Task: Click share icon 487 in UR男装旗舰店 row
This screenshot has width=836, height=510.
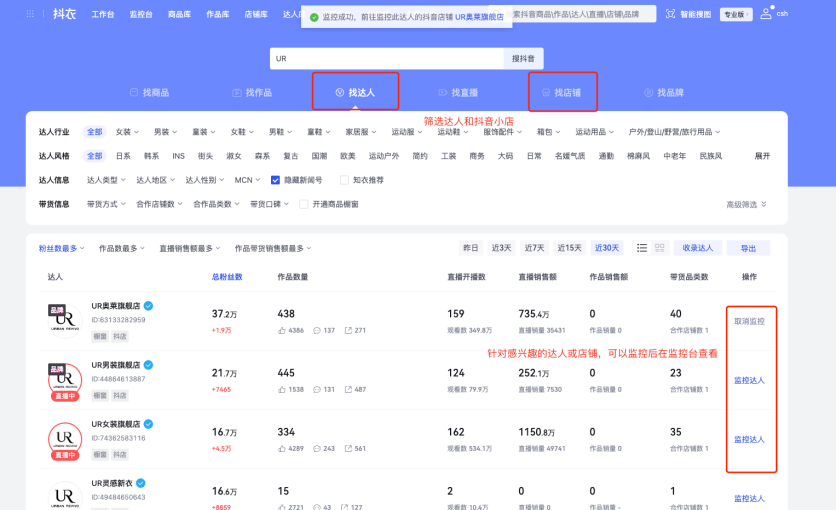Action: 348,390
